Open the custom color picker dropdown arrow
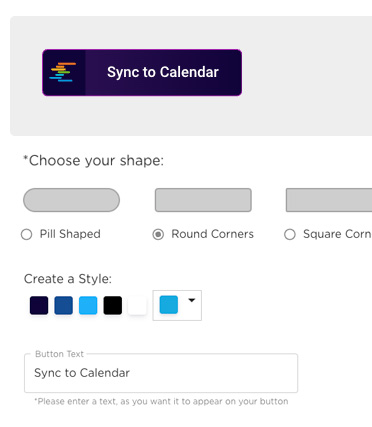This screenshot has width=372, height=427. (191, 300)
